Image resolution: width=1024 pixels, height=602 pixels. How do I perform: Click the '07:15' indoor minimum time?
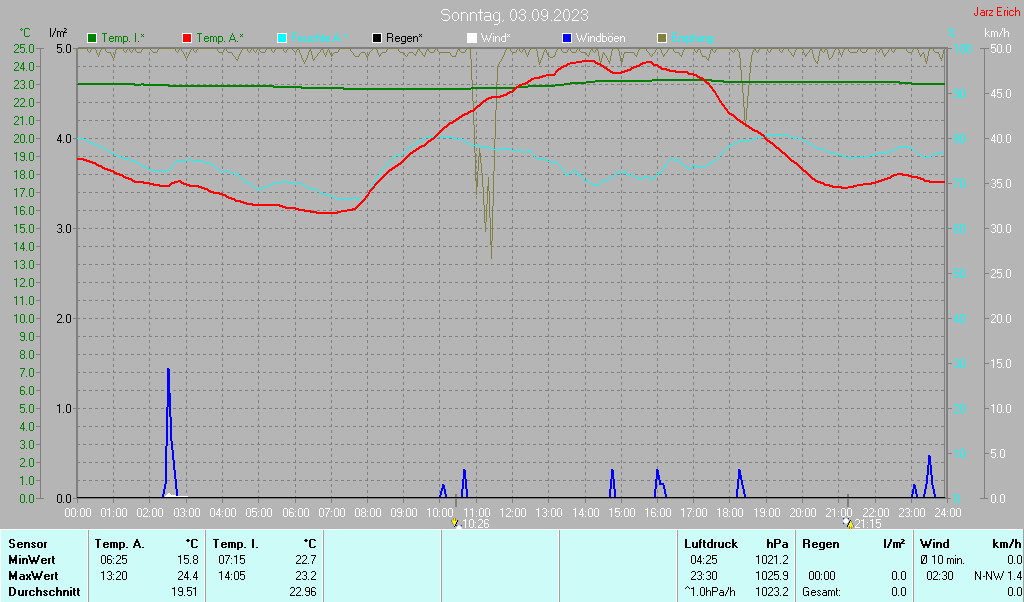[232, 560]
